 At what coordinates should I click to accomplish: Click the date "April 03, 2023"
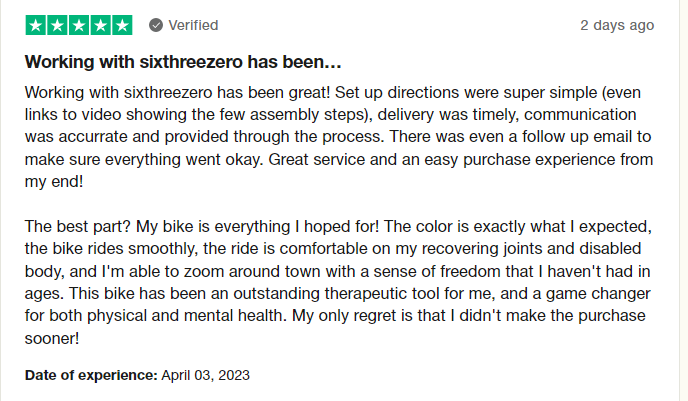[206, 376]
